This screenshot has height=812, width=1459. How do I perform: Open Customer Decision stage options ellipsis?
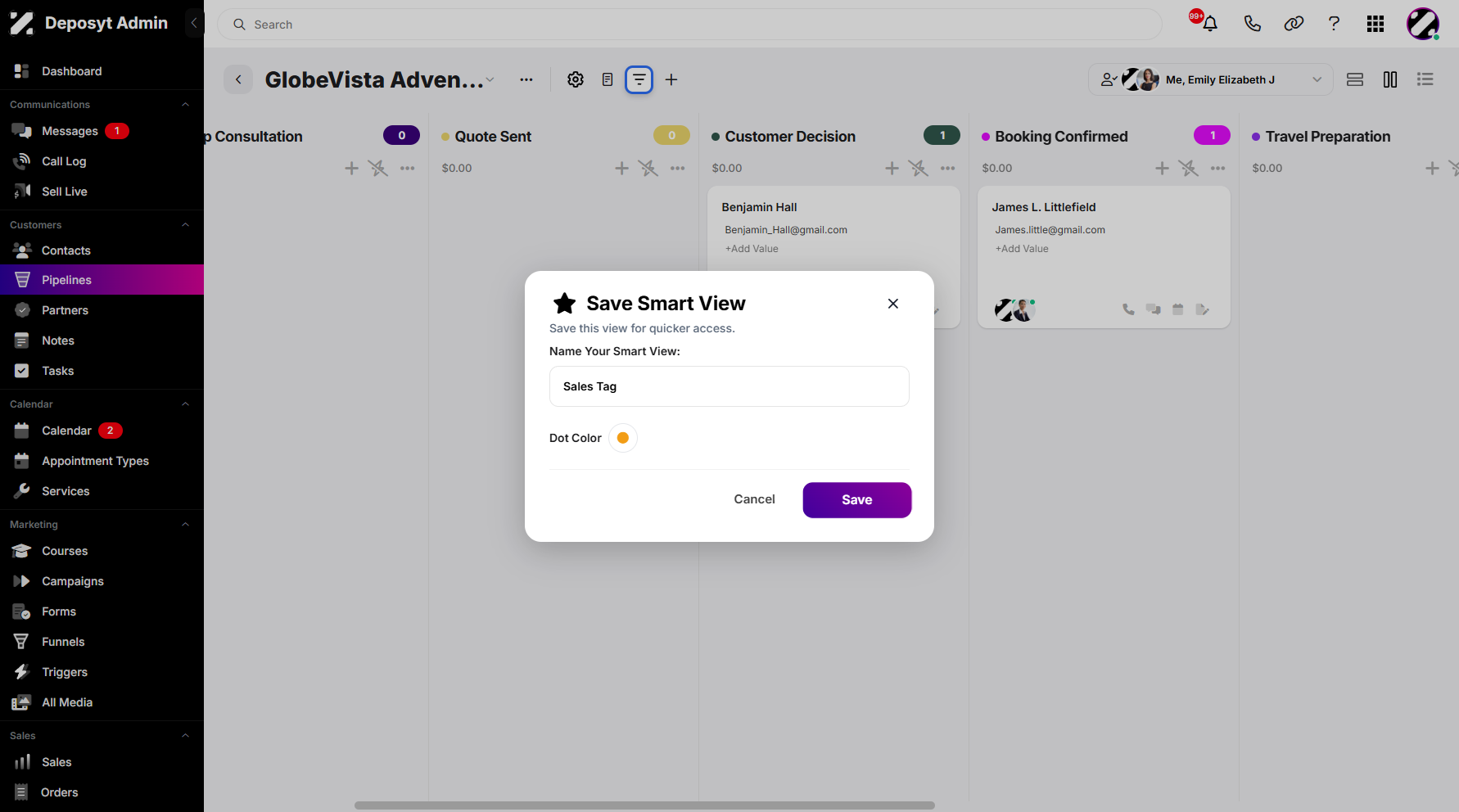point(947,168)
